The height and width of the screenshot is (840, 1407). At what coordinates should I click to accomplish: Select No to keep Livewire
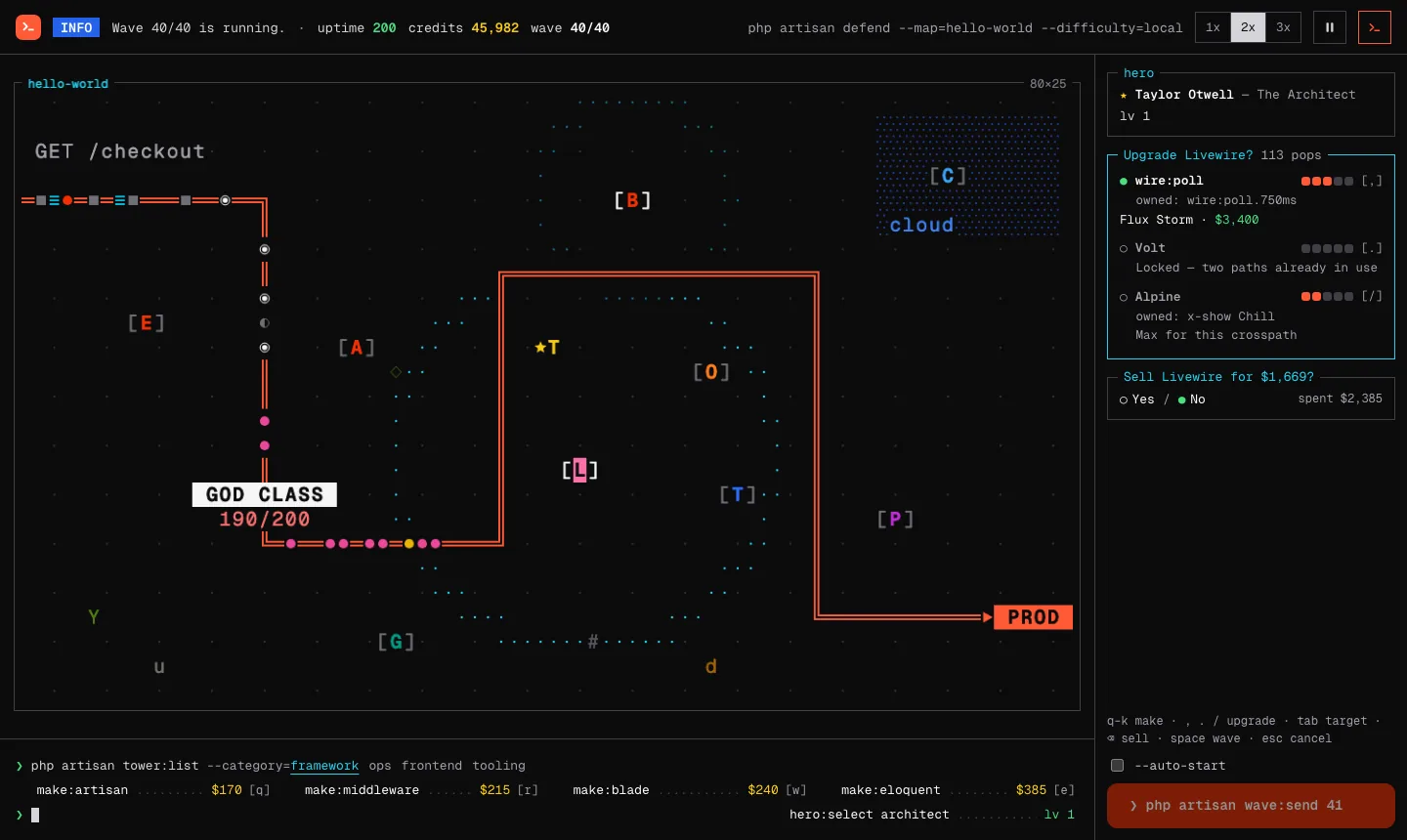pyautogui.click(x=1191, y=399)
